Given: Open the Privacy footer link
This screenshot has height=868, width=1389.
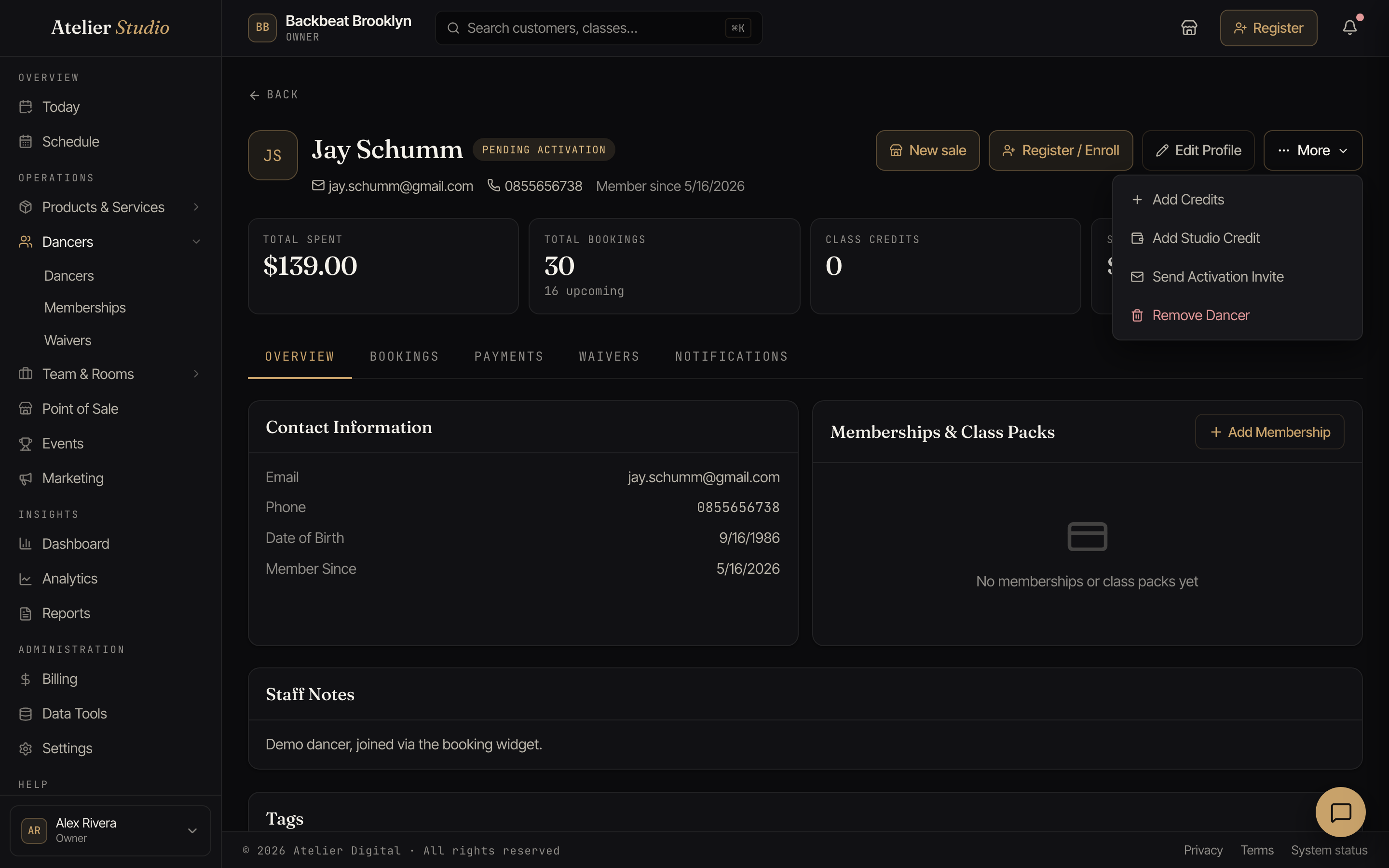Looking at the screenshot, I should point(1203,850).
